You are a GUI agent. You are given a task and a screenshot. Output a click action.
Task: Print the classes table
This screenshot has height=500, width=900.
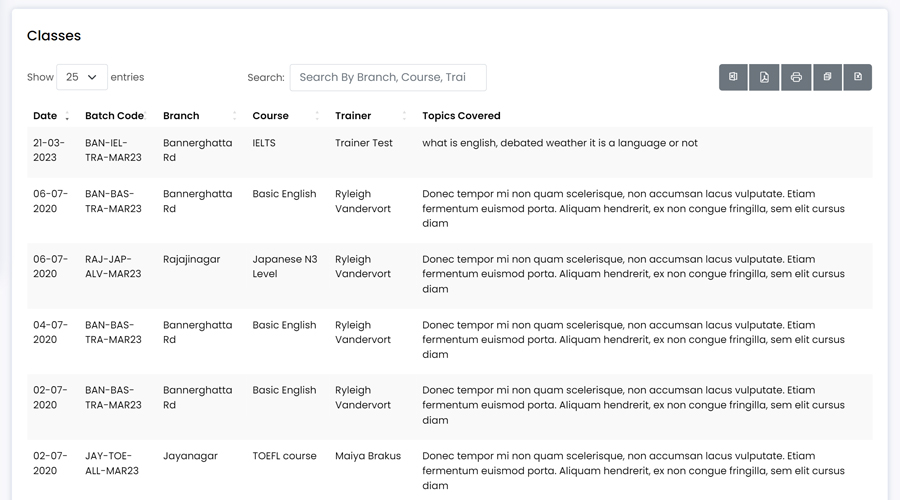[x=796, y=77]
